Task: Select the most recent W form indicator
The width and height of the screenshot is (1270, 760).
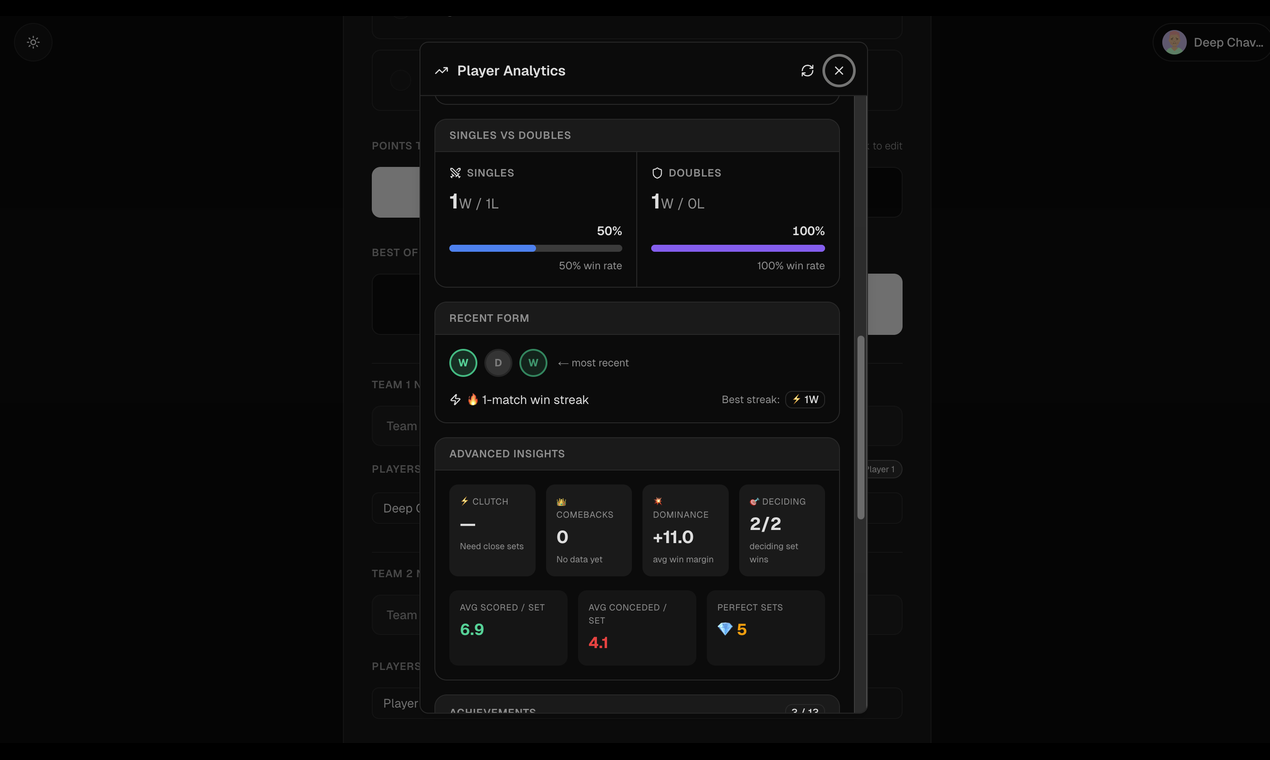Action: [533, 362]
